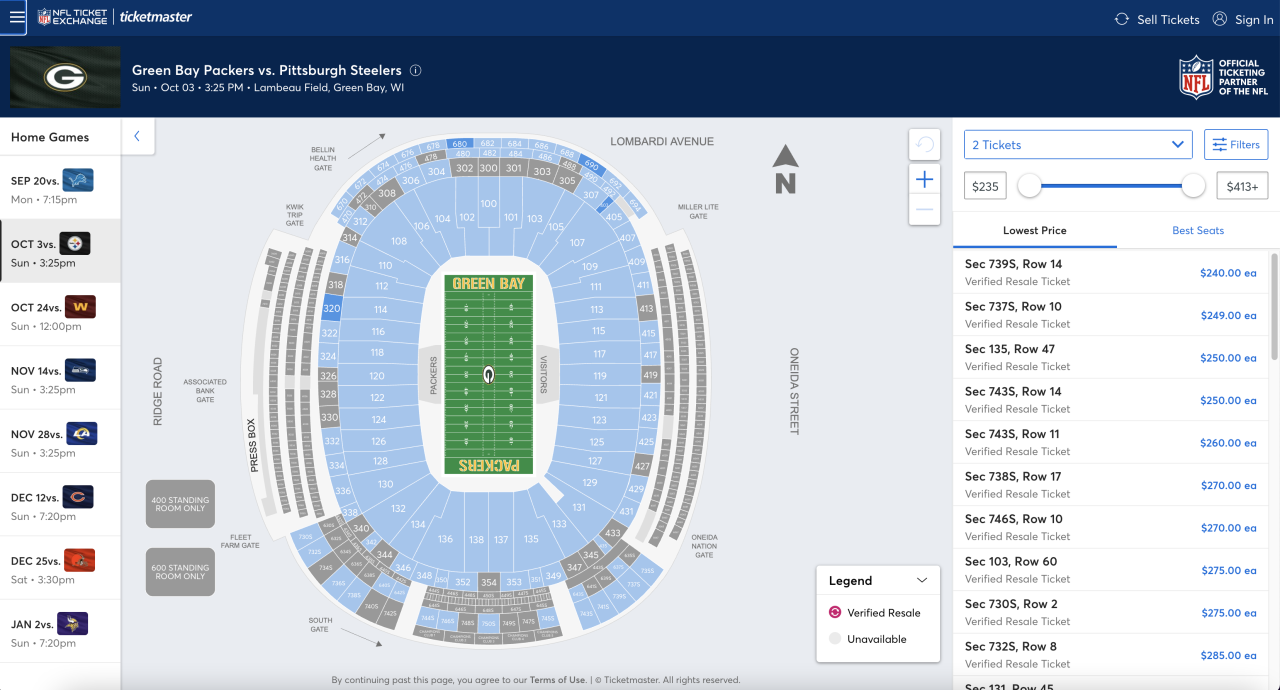The height and width of the screenshot is (690, 1280).
Task: Open the Terms of Use link
Action: (557, 680)
